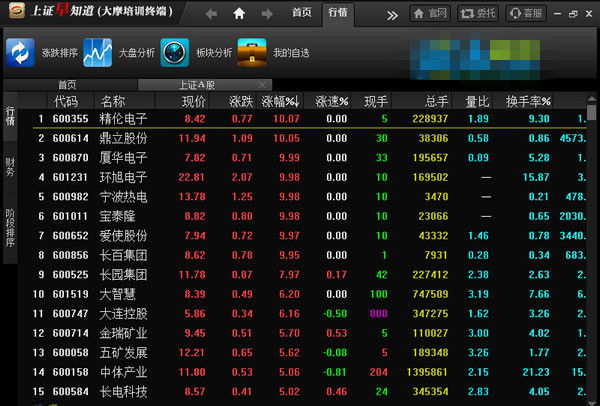Toggle sort on 涨幅% column header
The image size is (600, 406).
tap(280, 101)
